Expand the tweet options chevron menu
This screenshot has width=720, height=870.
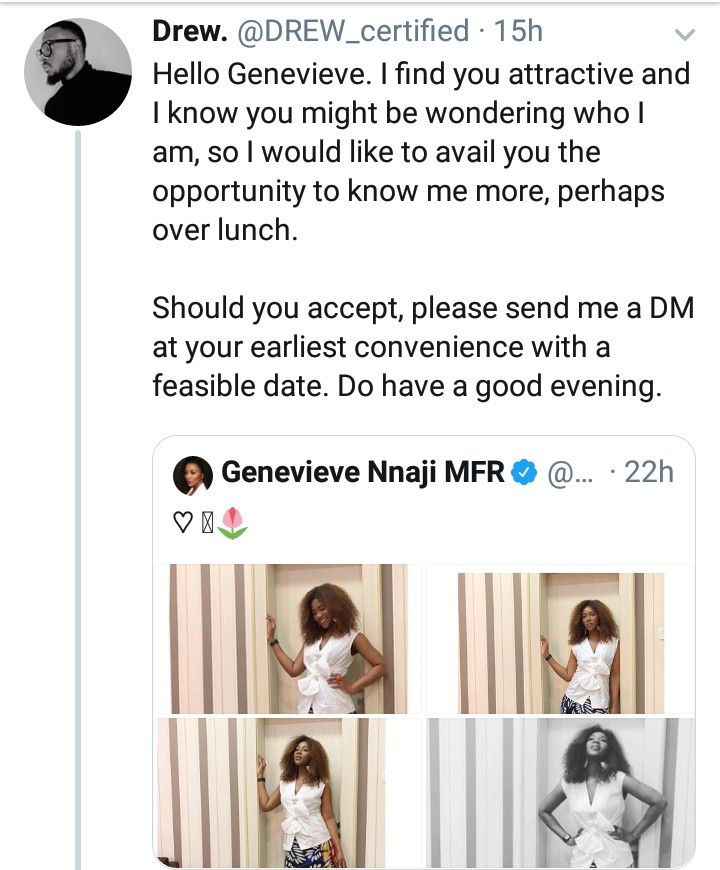(x=685, y=35)
